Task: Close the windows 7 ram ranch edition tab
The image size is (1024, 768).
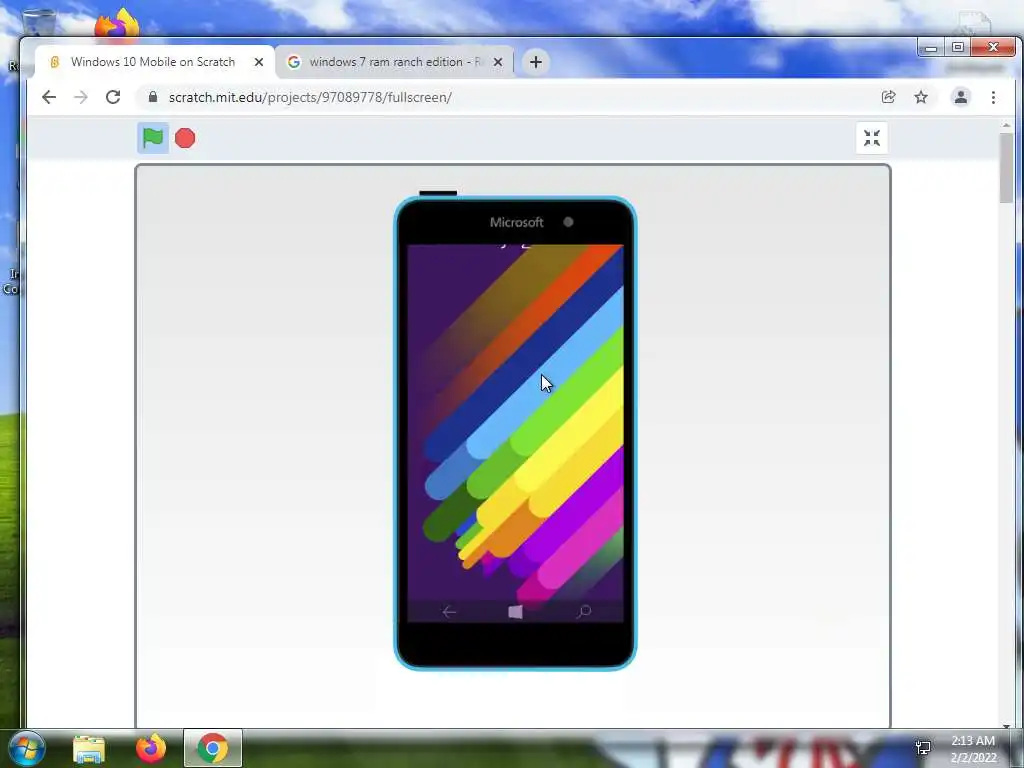Action: click(498, 62)
